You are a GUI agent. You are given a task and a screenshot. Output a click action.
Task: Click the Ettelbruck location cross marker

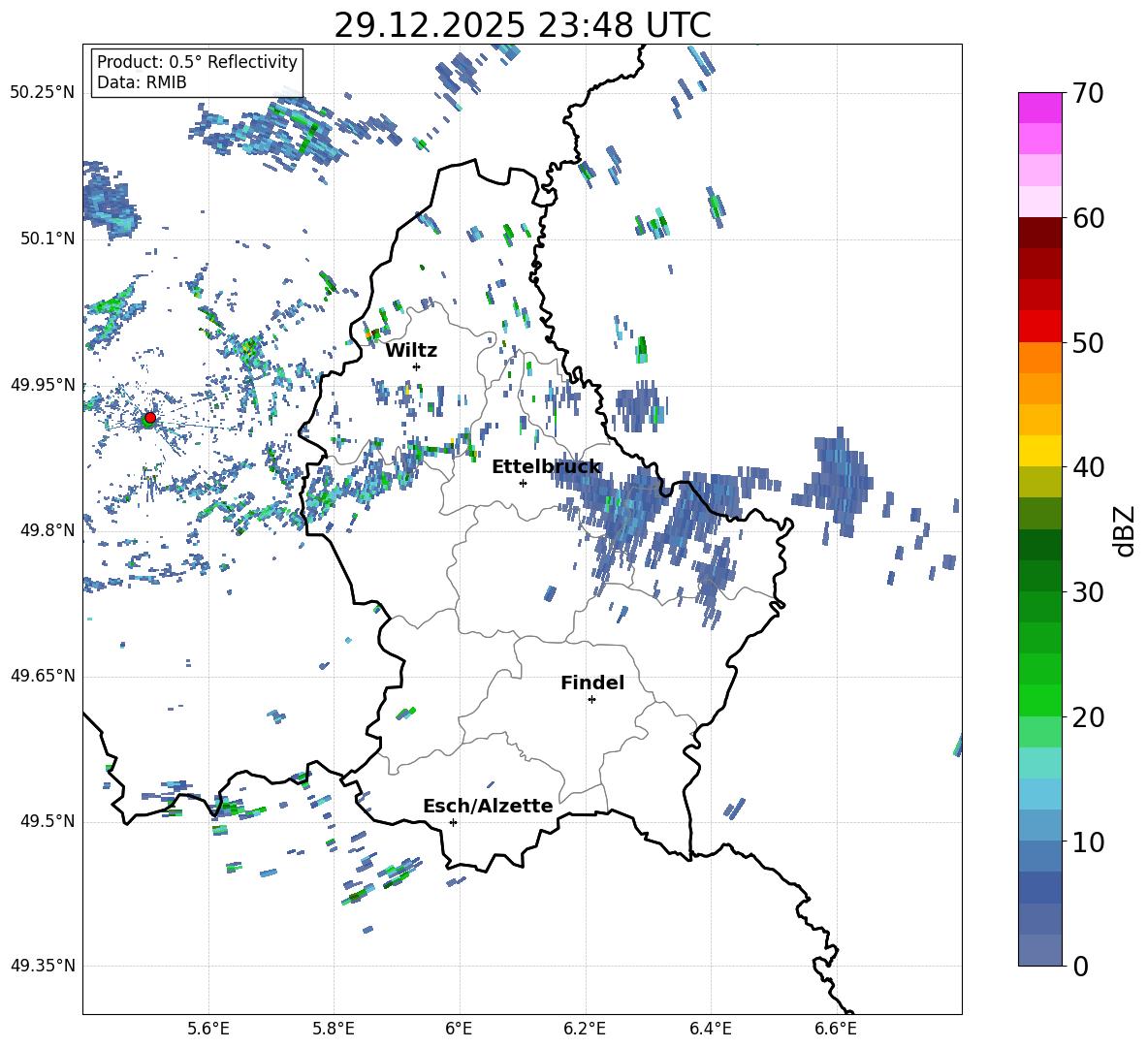click(523, 483)
